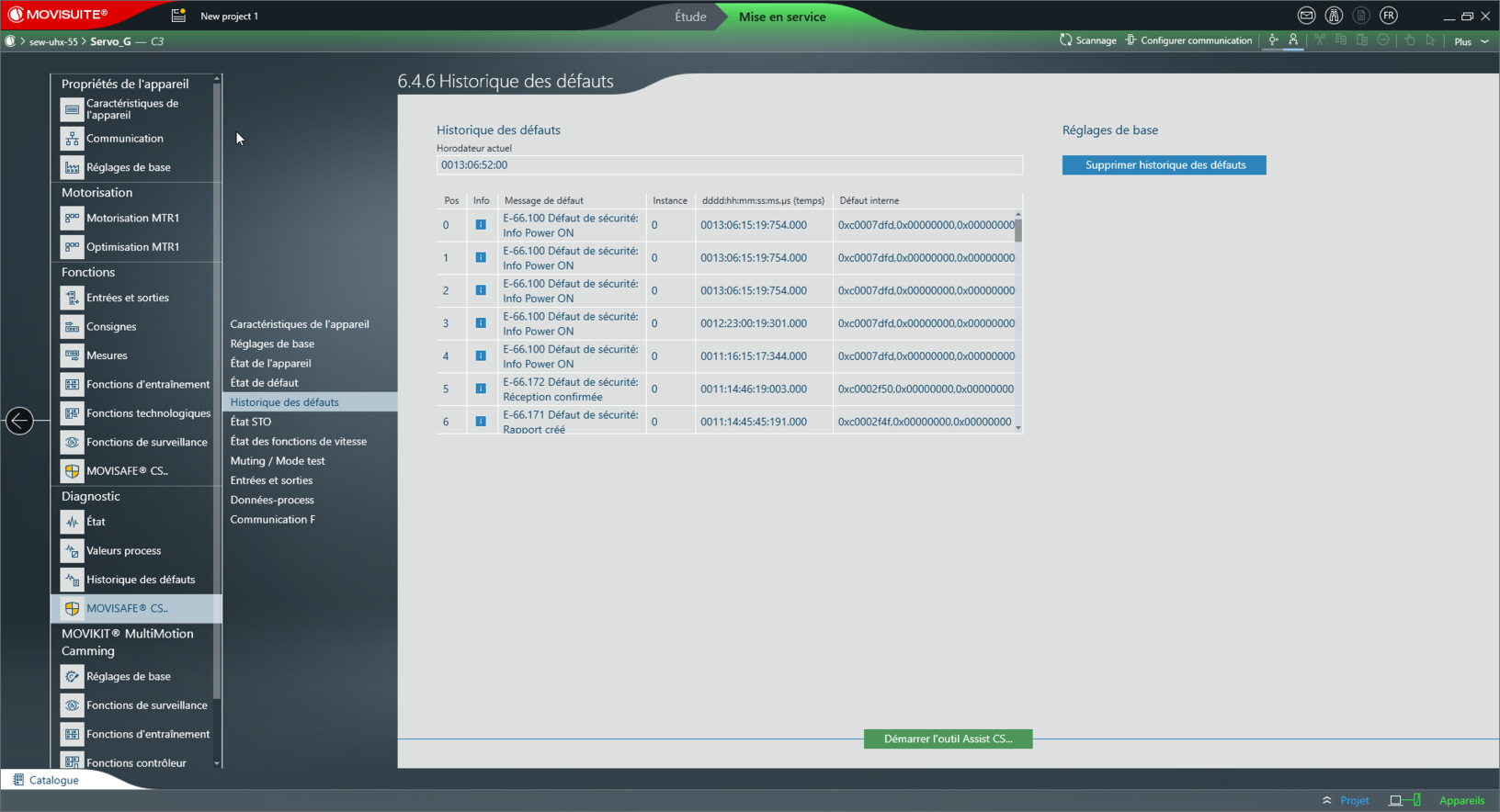Click fault table scrollbar down arrow

pos(1018,427)
